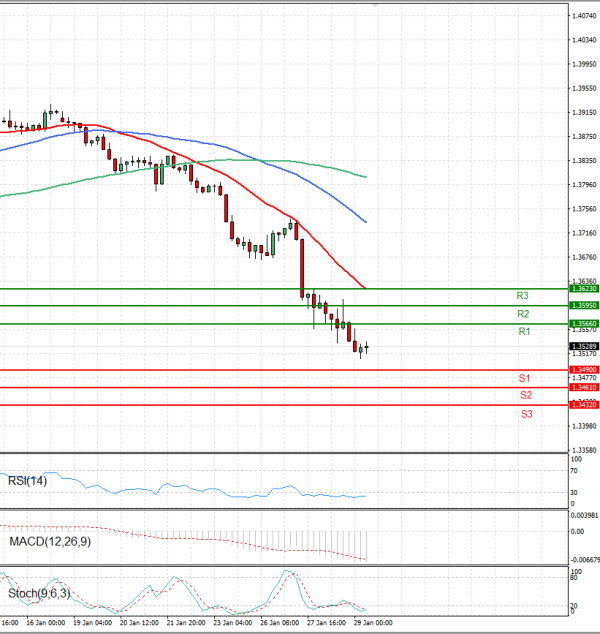The image size is (600, 634).
Task: Click the 1.35660 green price tag
Action: tap(584, 323)
